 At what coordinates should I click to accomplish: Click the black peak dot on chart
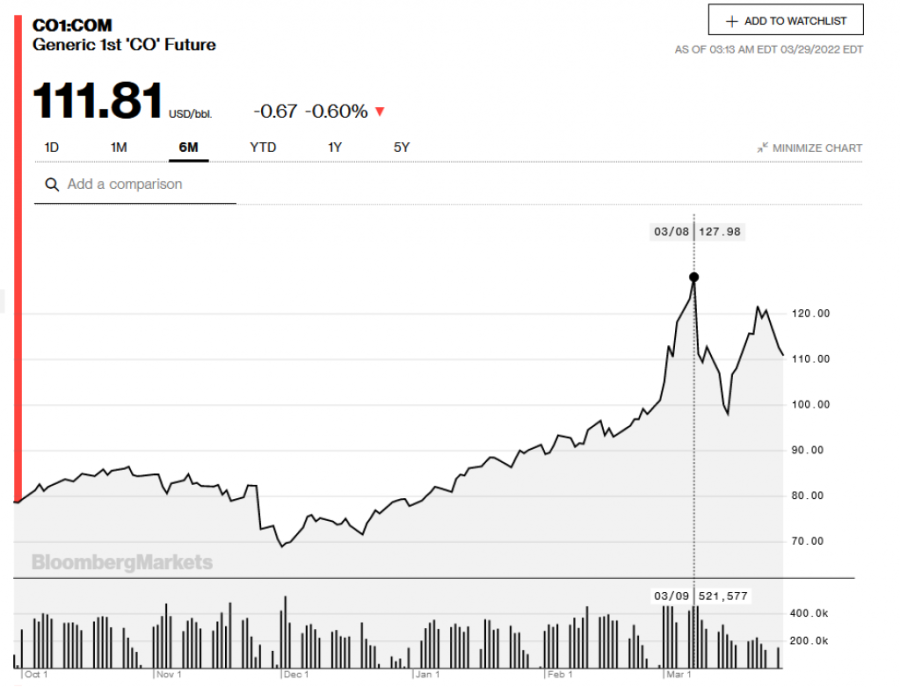point(694,277)
